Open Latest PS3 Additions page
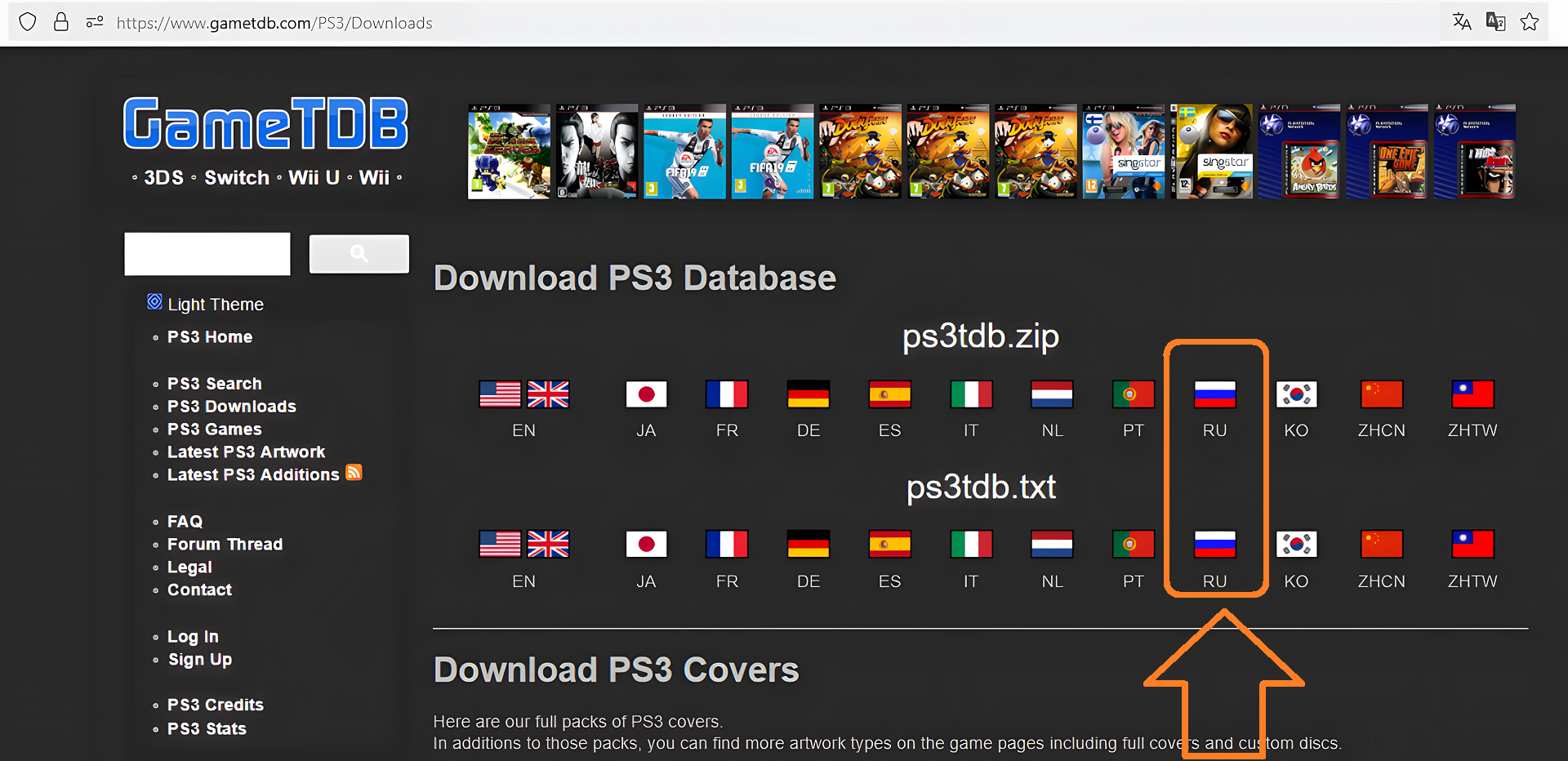The image size is (1568, 761). [253, 475]
